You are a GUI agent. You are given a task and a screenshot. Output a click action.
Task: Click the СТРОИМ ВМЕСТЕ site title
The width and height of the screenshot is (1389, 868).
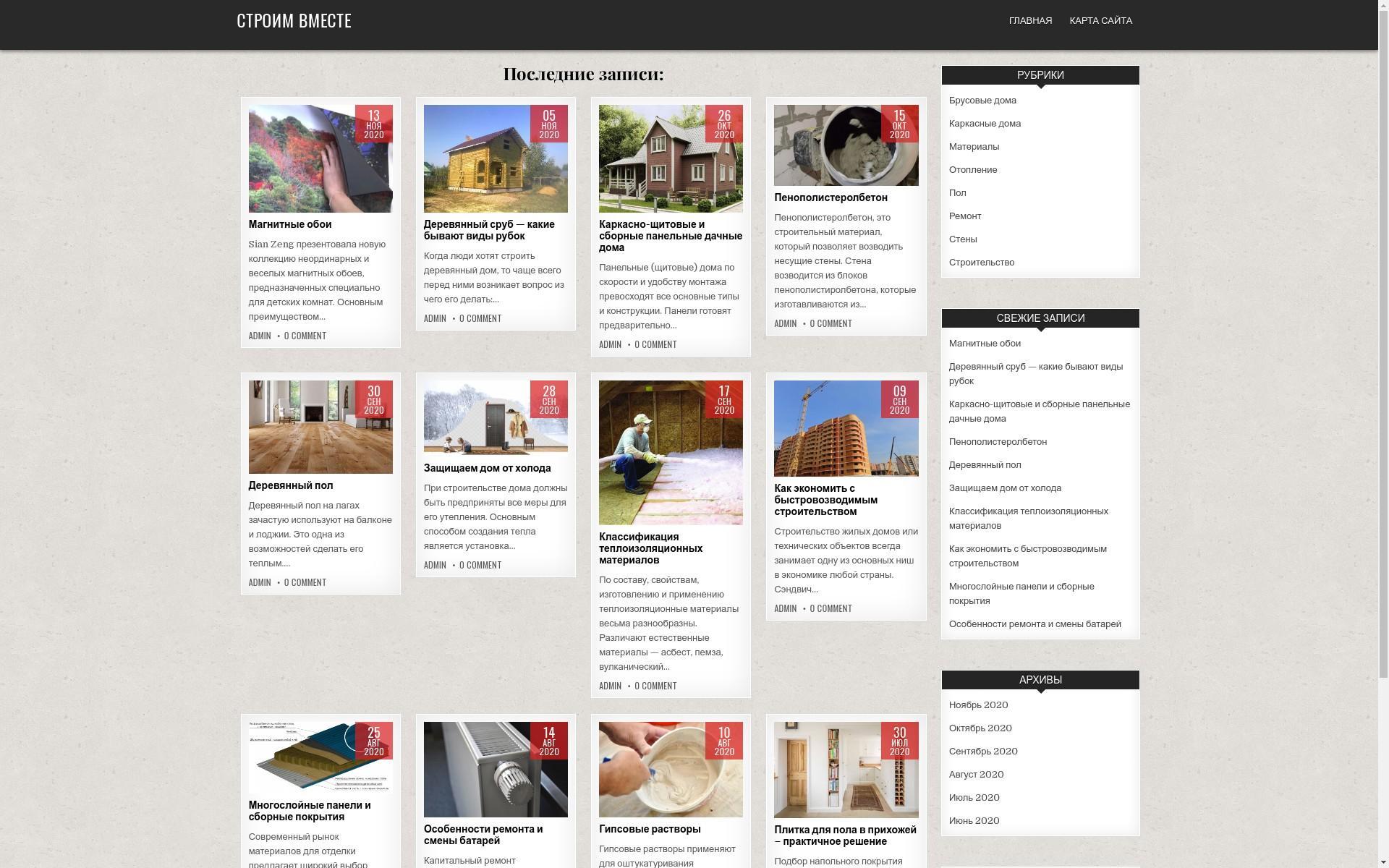click(x=294, y=21)
